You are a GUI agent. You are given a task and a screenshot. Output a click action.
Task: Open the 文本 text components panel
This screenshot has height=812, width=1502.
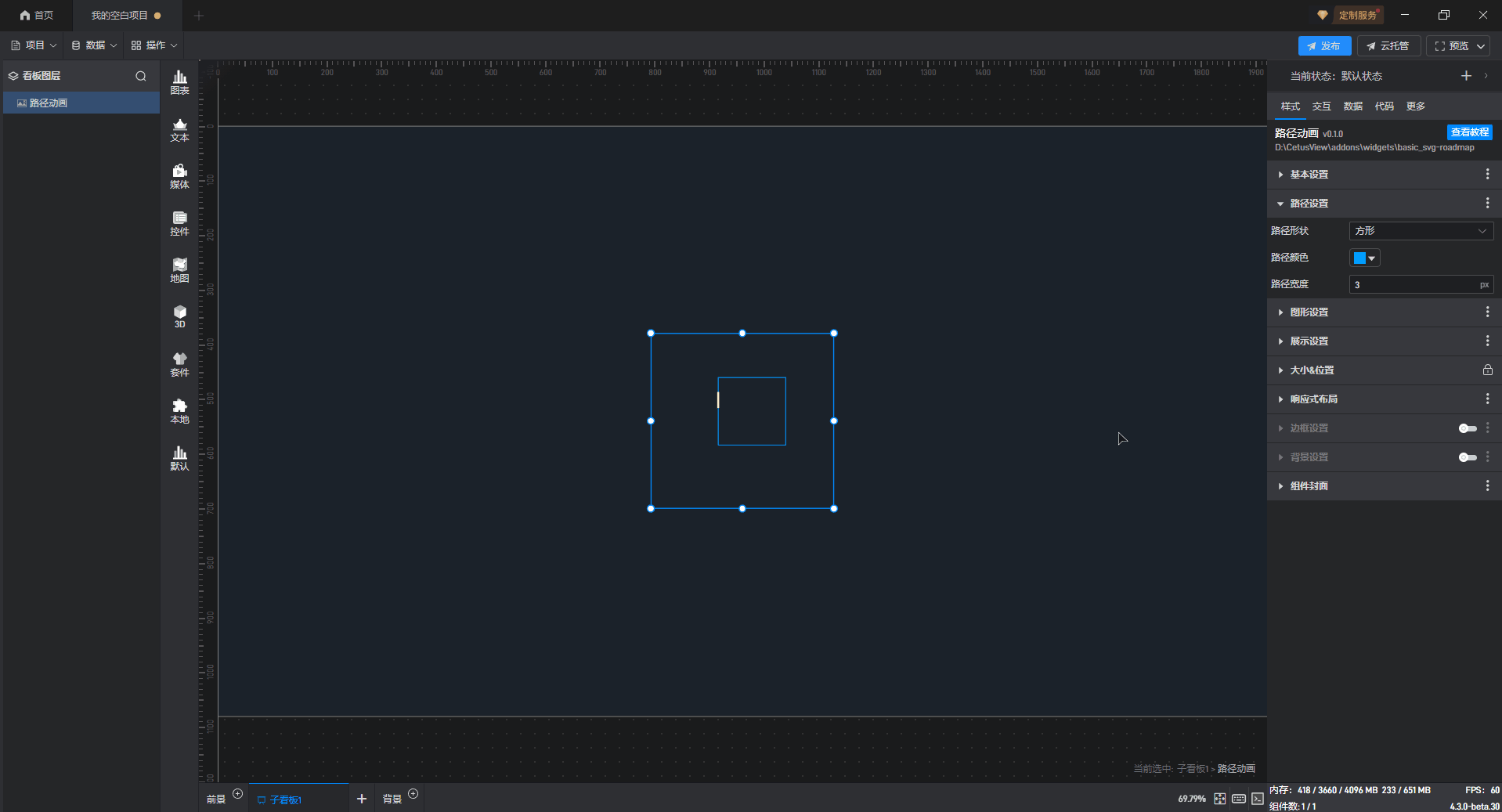pos(179,129)
